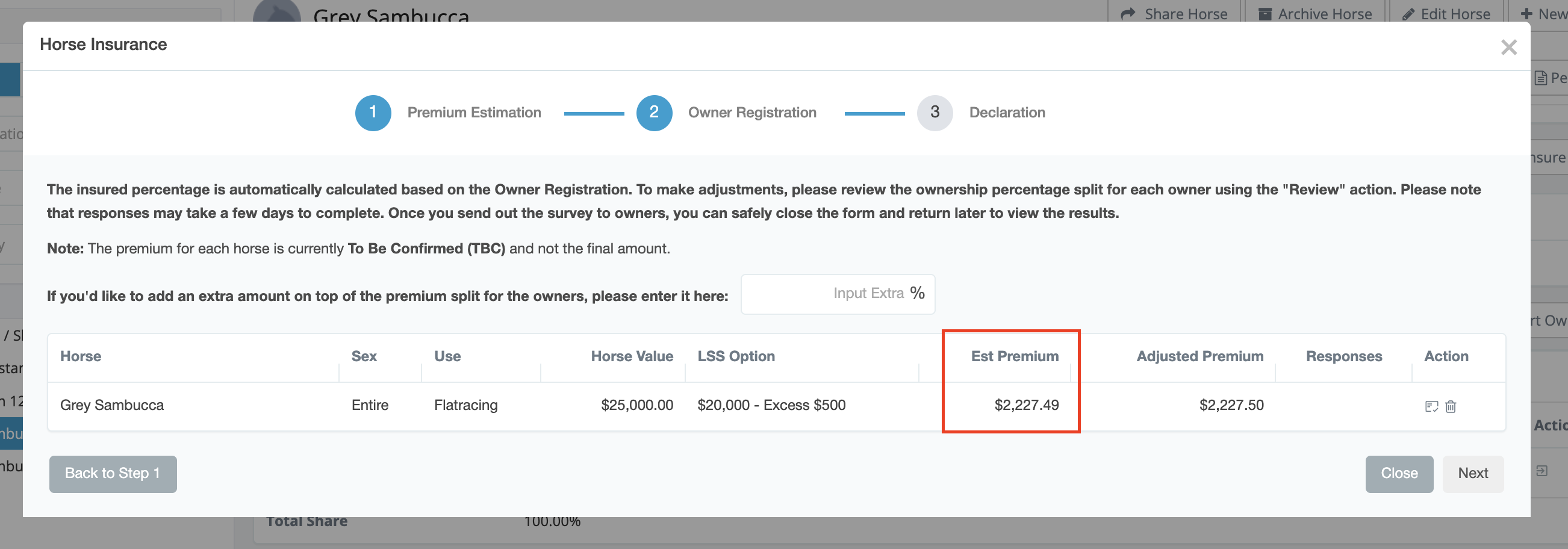Click the Horse Value column header

pyautogui.click(x=631, y=356)
